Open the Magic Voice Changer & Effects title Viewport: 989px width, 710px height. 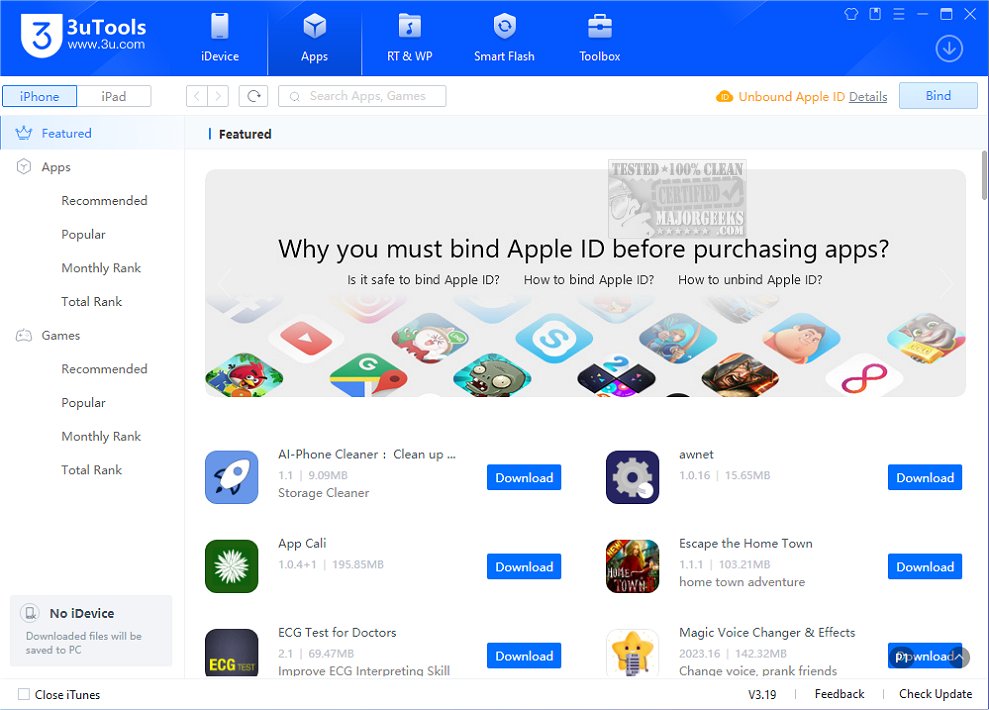767,632
